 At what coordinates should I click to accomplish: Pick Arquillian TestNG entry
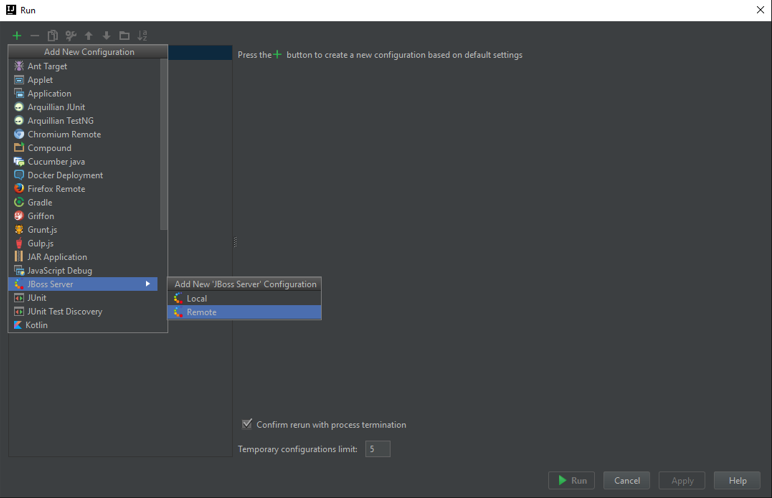pos(83,121)
